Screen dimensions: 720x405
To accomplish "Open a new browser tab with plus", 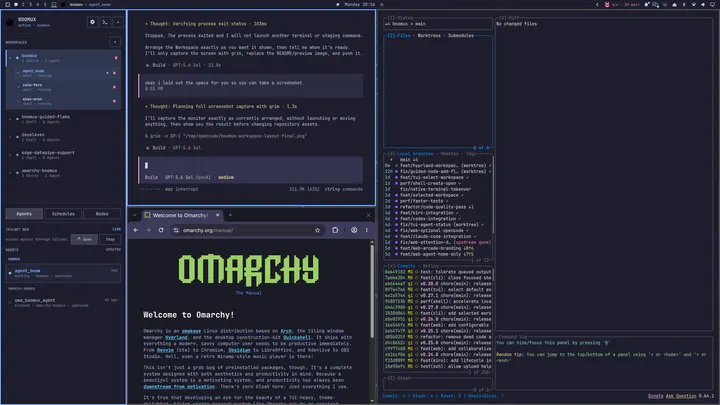I will click(230, 215).
